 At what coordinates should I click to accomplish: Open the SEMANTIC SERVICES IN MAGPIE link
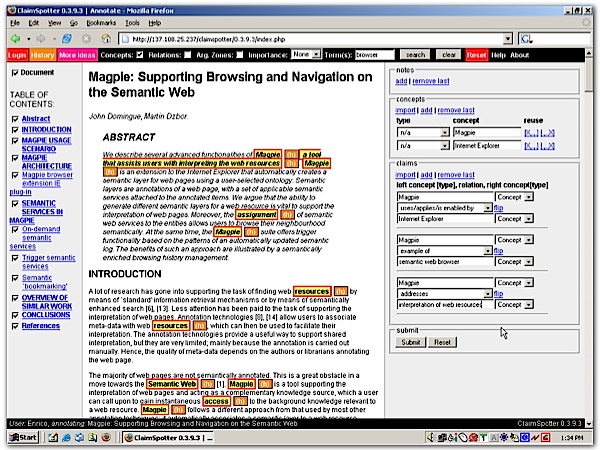coord(38,212)
